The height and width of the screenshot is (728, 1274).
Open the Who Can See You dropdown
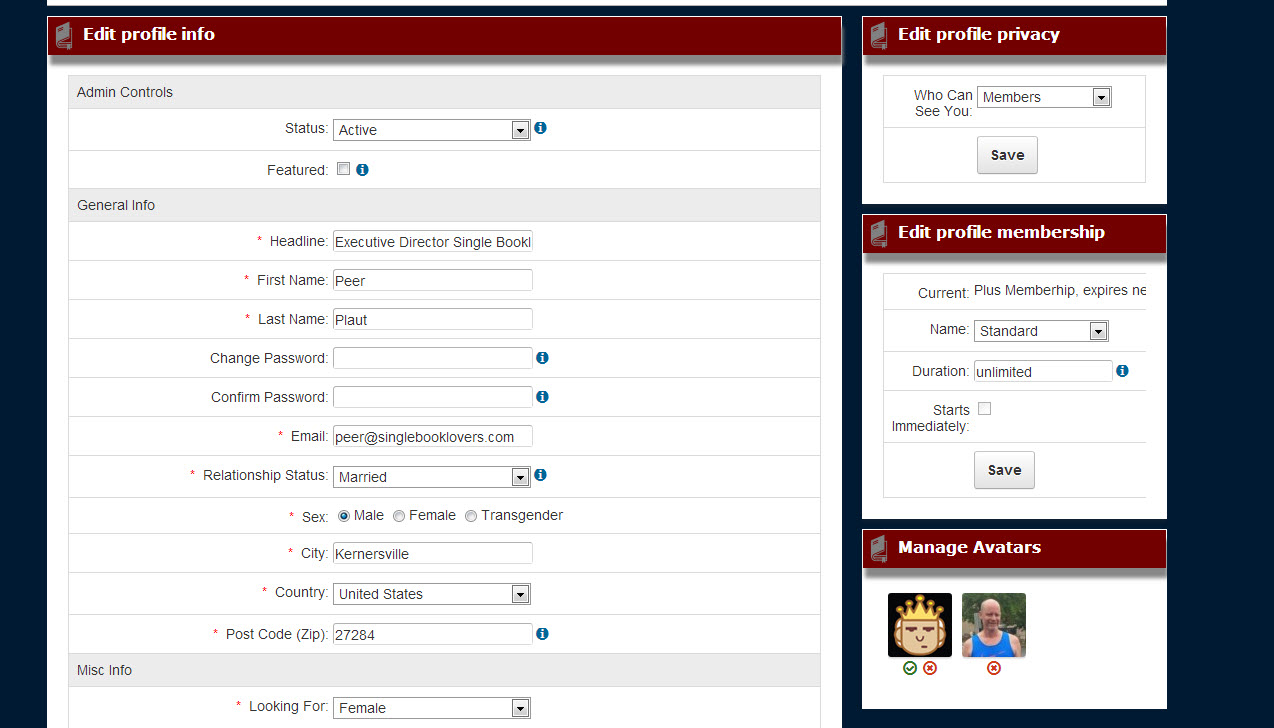[x=1044, y=97]
